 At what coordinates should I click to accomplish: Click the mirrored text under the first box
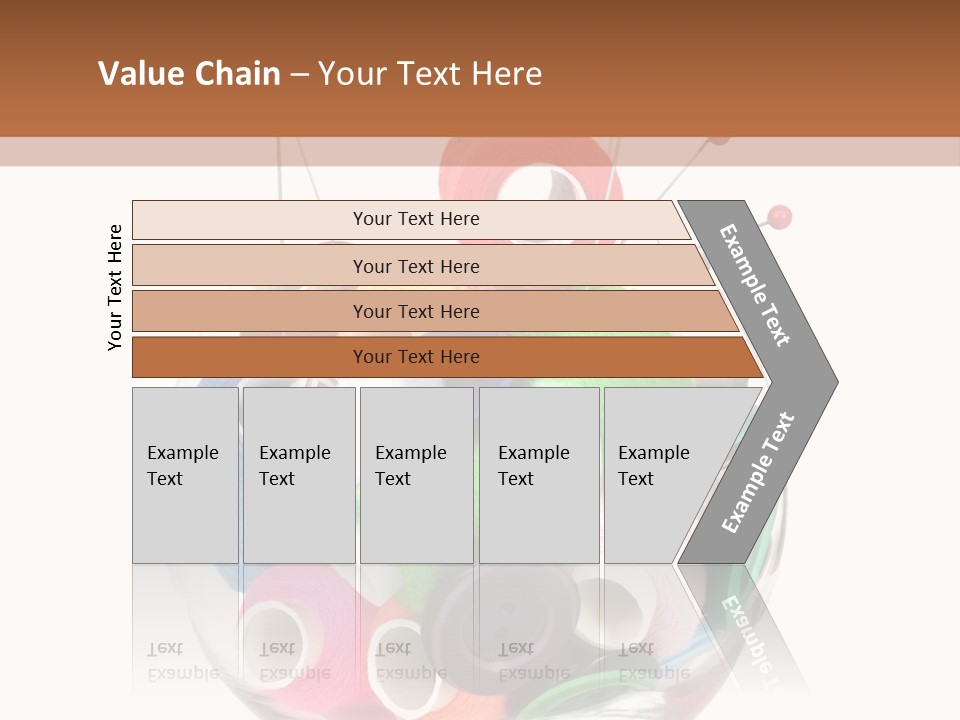click(x=183, y=662)
